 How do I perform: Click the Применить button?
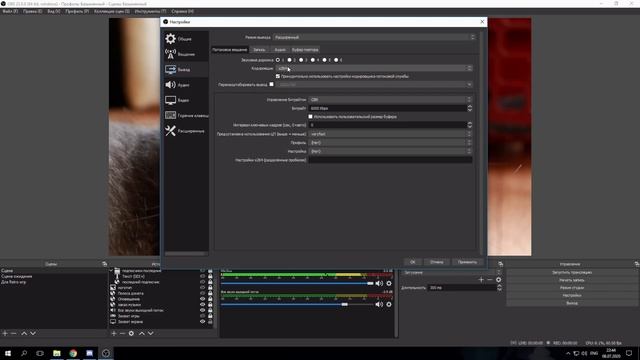[467, 262]
